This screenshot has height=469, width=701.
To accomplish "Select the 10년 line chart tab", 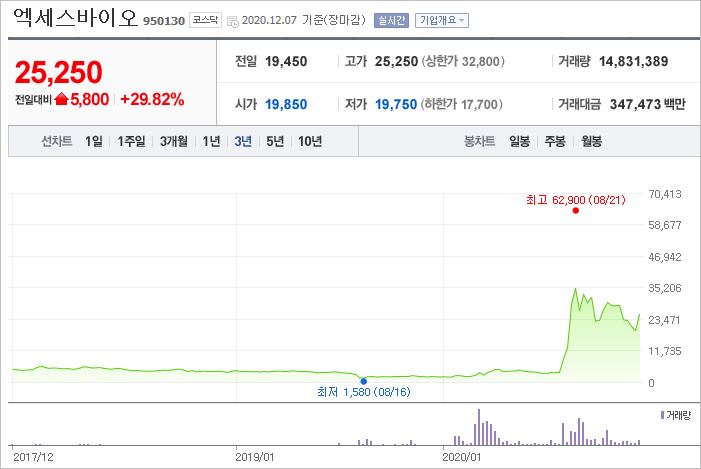I will [x=310, y=141].
